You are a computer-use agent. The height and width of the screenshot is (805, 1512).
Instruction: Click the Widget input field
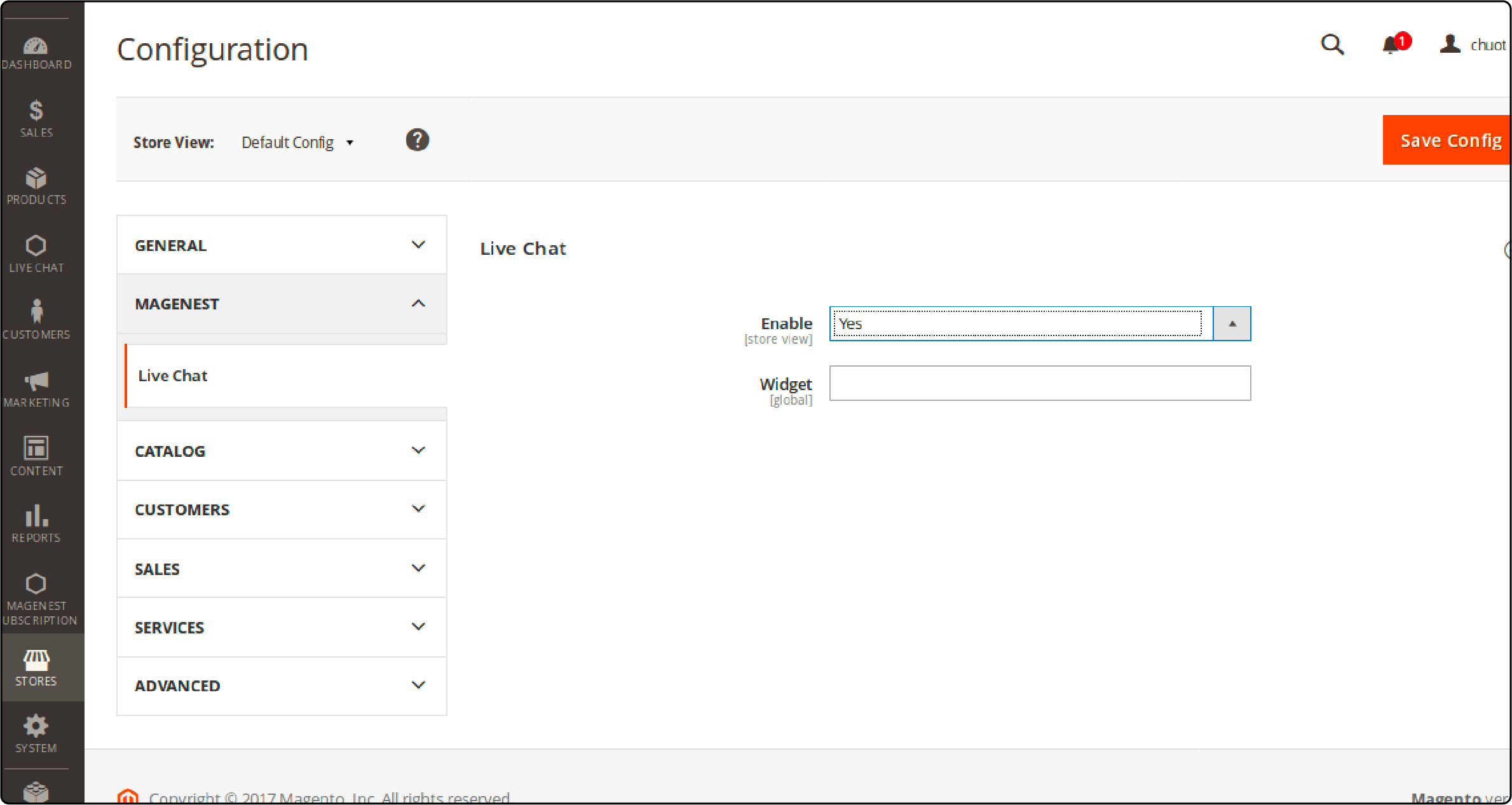1040,383
